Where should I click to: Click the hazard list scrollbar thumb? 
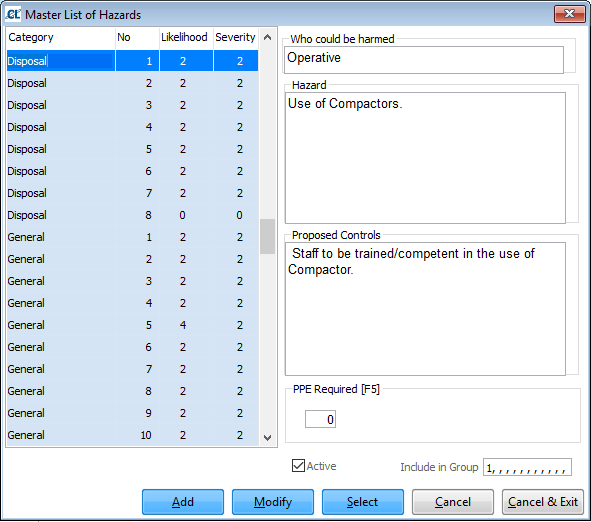tap(268, 236)
